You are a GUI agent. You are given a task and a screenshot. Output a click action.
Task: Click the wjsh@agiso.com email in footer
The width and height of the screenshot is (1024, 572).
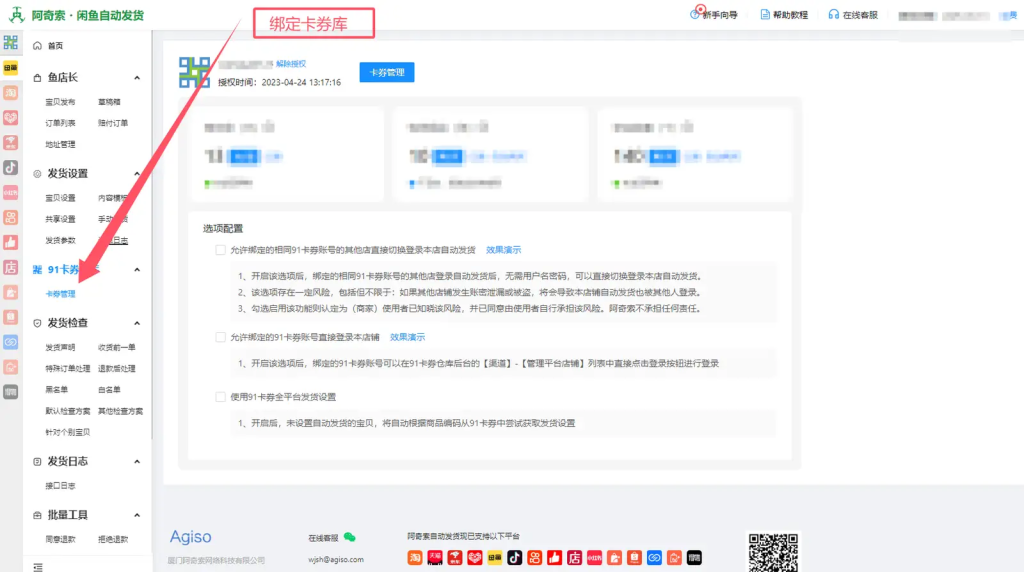coord(336,560)
